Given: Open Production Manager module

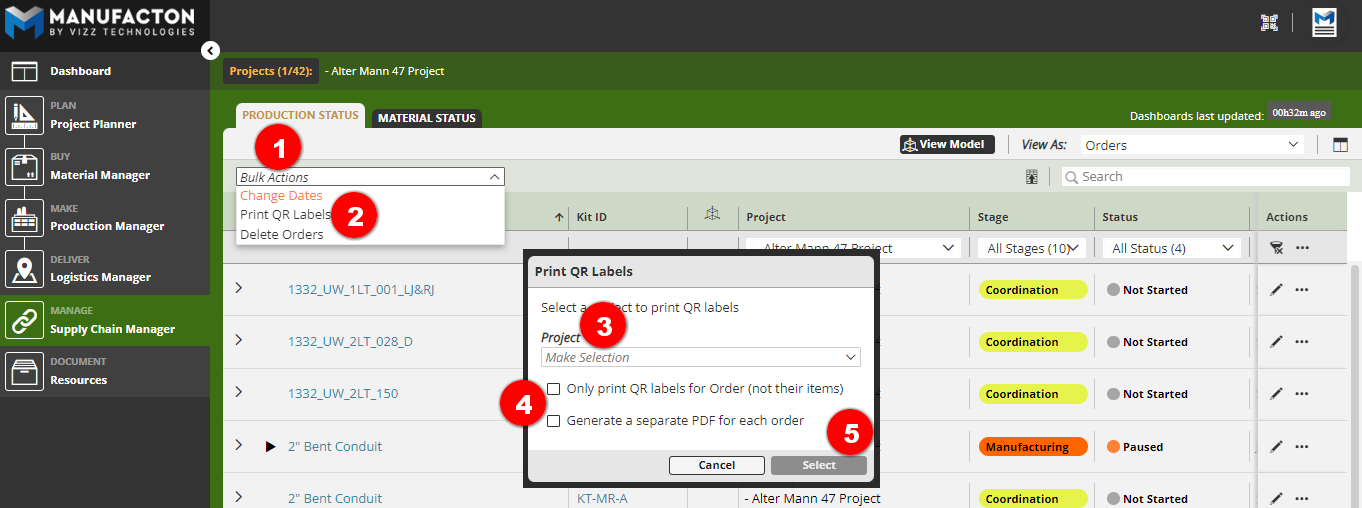Looking at the screenshot, I should 107,226.
